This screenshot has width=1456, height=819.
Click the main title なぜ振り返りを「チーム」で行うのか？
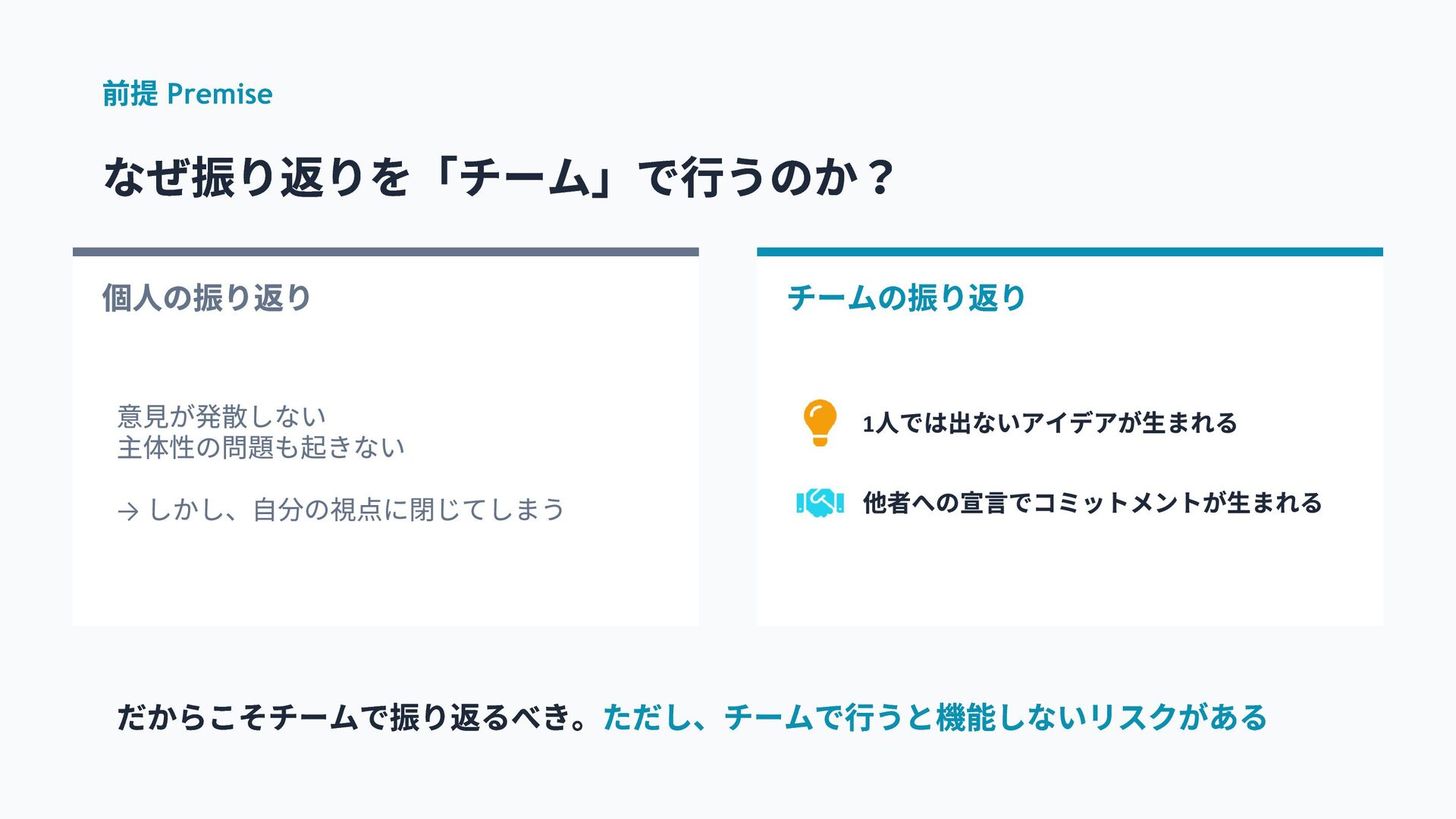pos(500,177)
